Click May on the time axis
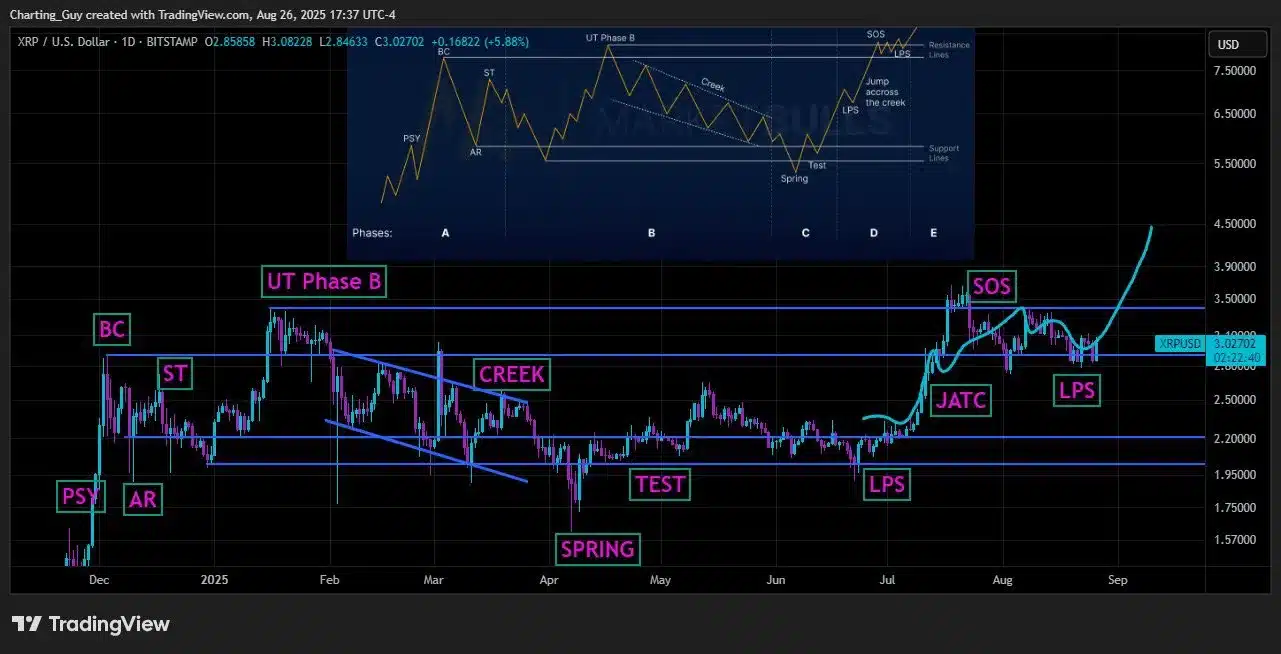The image size is (1281, 654). pos(659,579)
